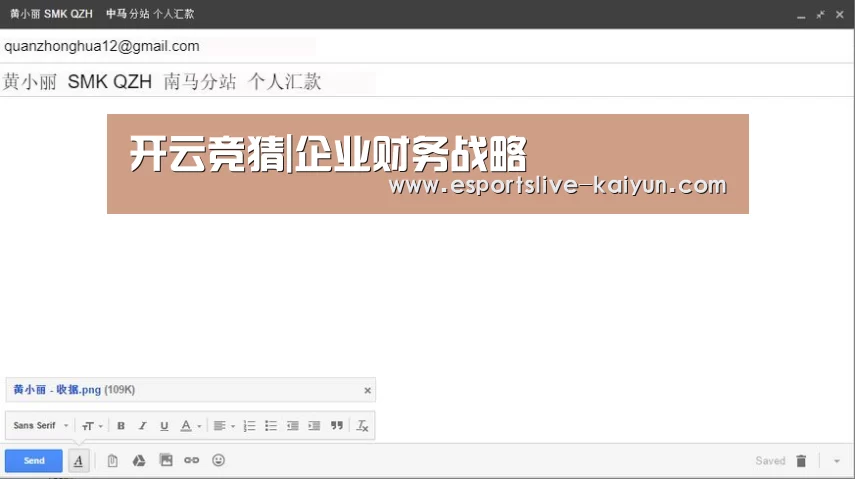
Task: Send the email with Send button
Action: [x=34, y=460]
